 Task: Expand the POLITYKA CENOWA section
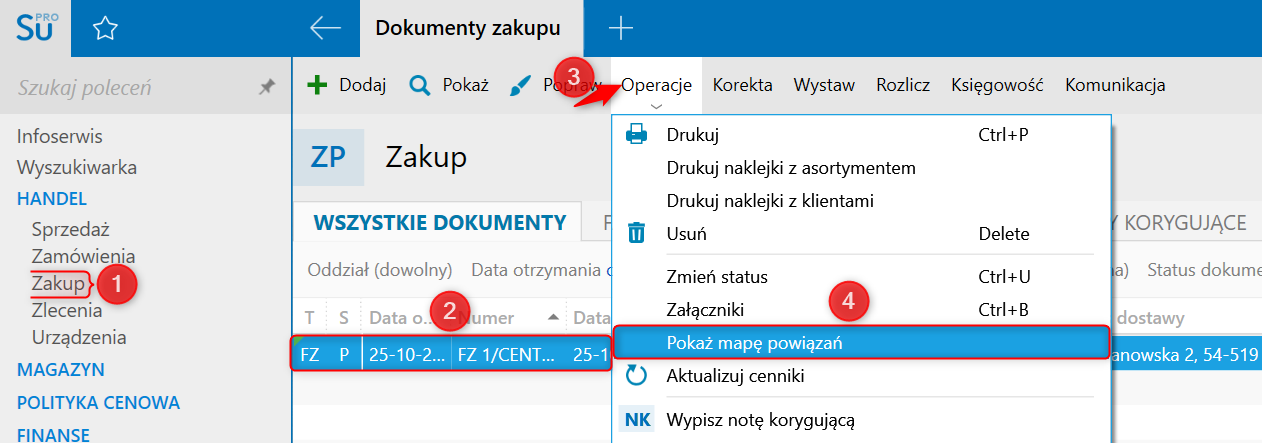coord(98,403)
